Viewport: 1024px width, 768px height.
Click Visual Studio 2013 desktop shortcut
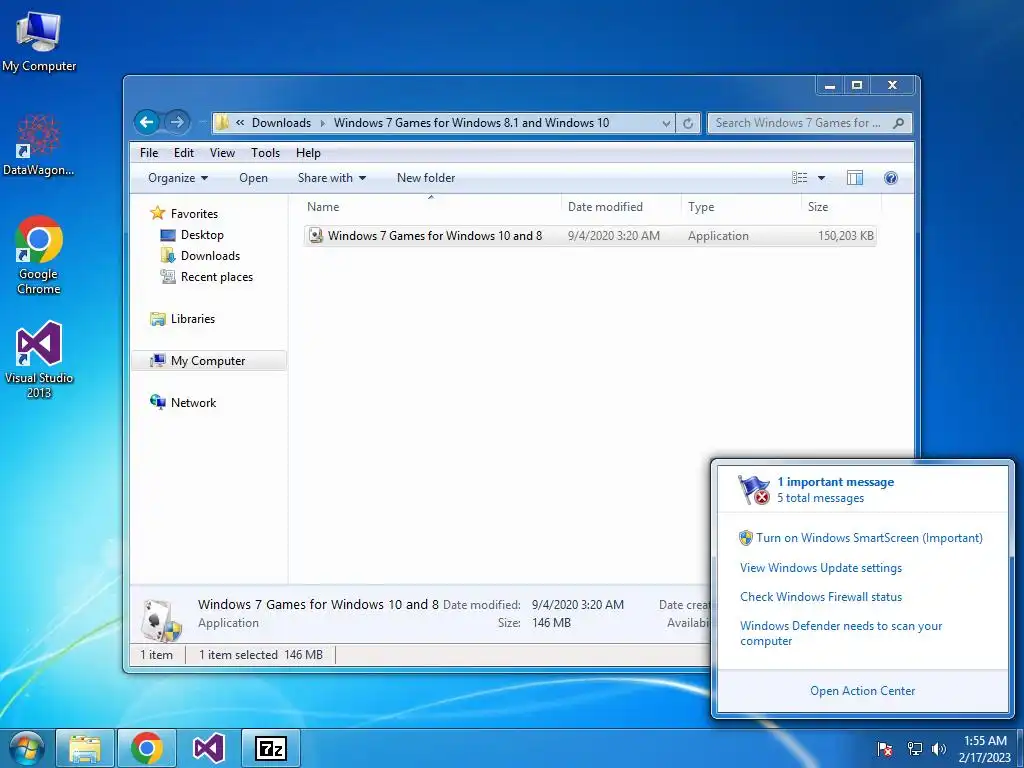(x=39, y=359)
